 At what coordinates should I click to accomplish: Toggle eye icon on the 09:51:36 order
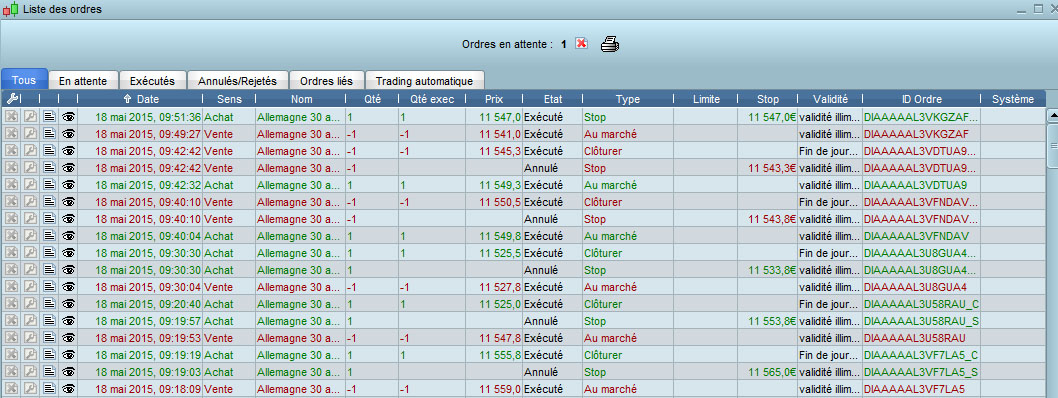point(68,117)
